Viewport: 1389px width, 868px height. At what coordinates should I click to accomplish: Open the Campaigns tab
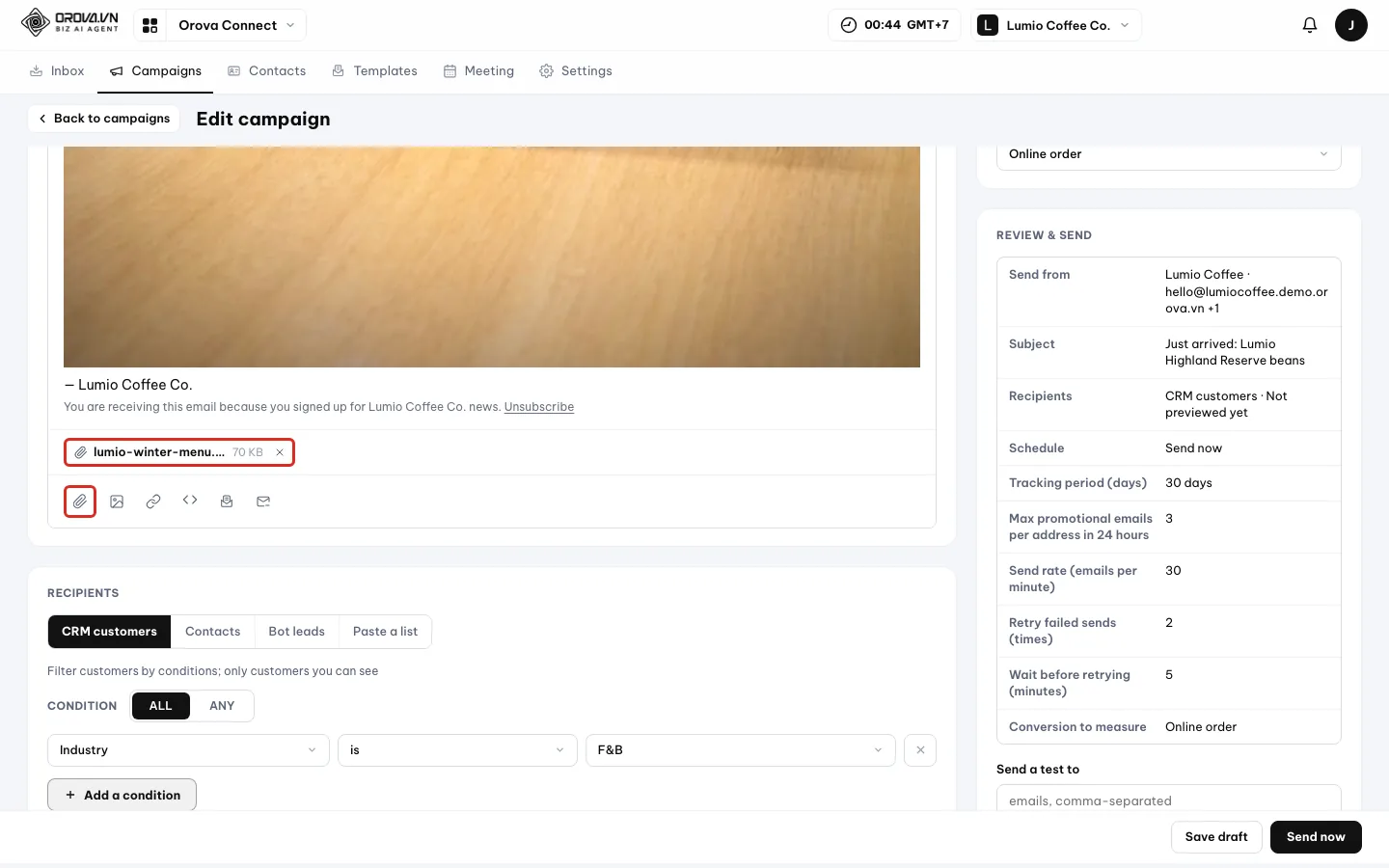tap(155, 71)
